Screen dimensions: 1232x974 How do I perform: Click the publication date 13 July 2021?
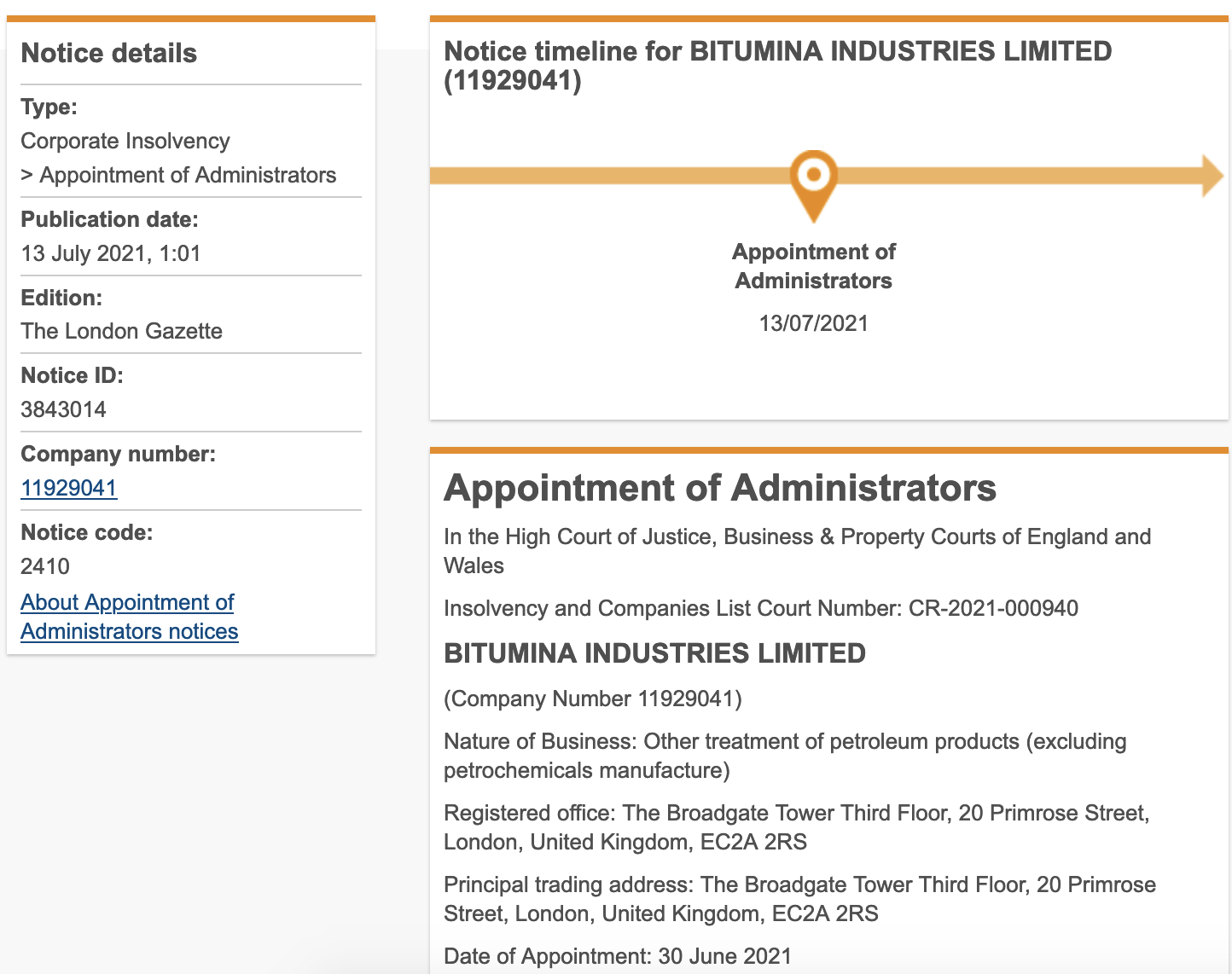click(110, 253)
